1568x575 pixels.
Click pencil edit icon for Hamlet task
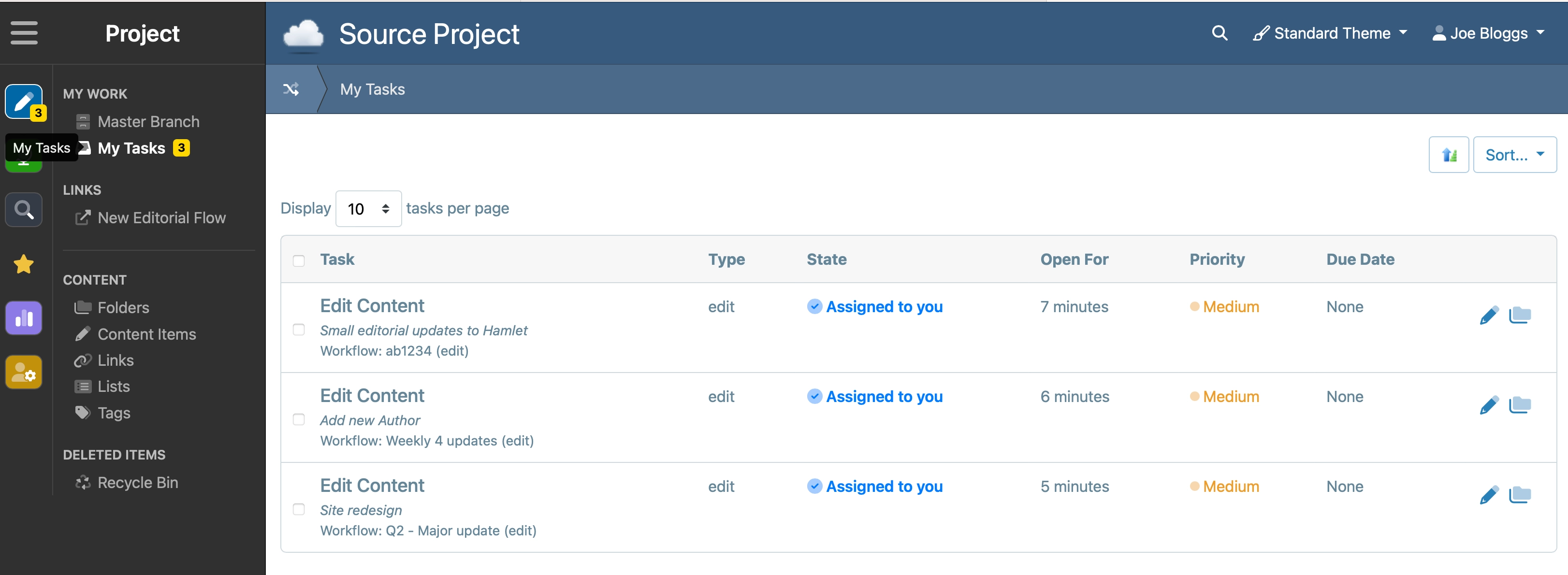(1488, 315)
